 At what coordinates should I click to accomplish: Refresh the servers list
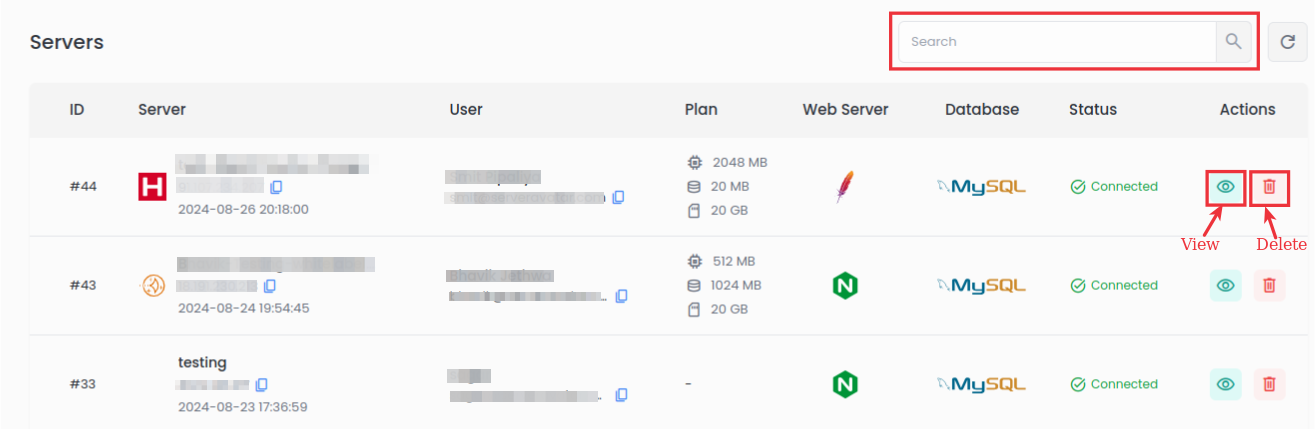(x=1287, y=42)
